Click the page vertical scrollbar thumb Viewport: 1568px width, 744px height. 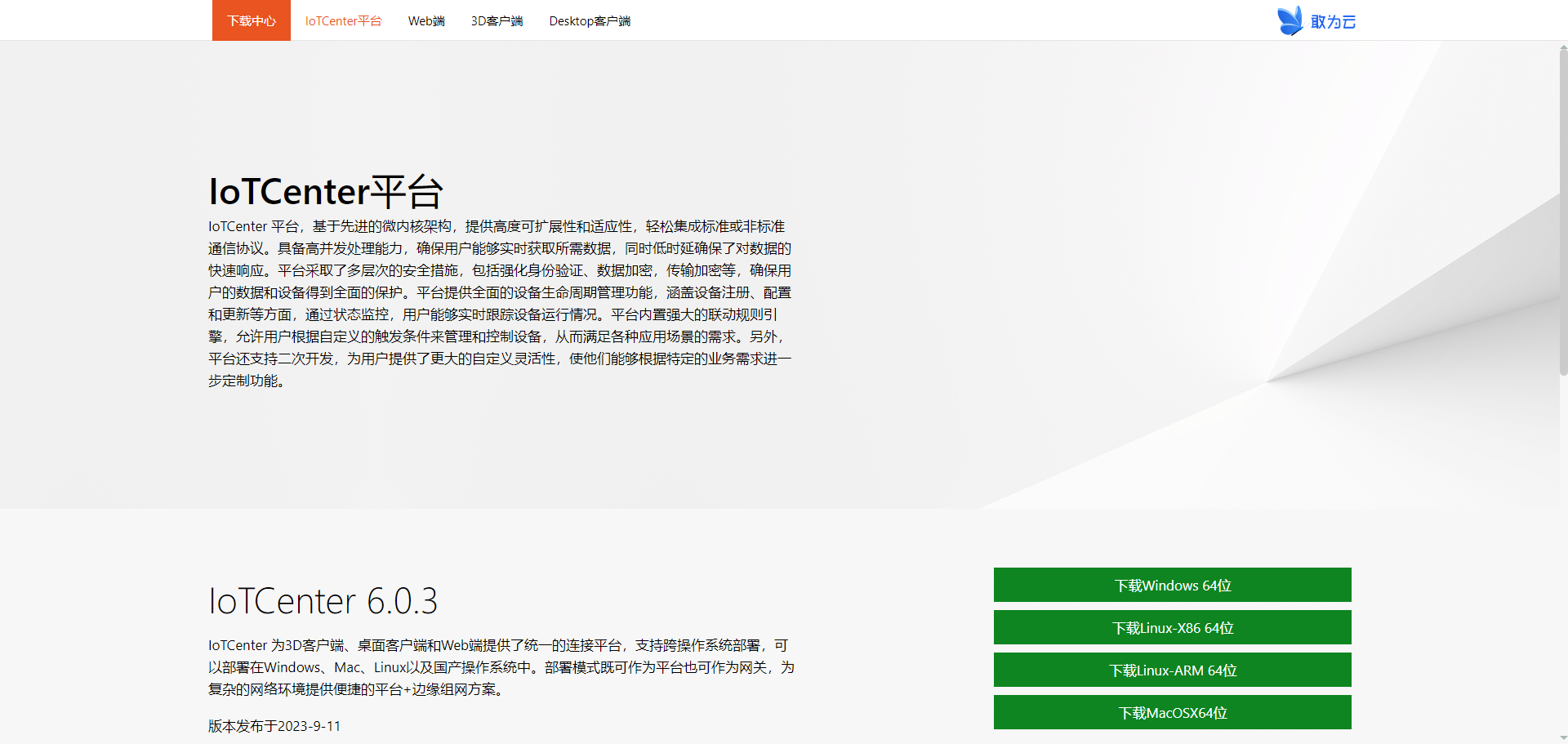pyautogui.click(x=1563, y=211)
